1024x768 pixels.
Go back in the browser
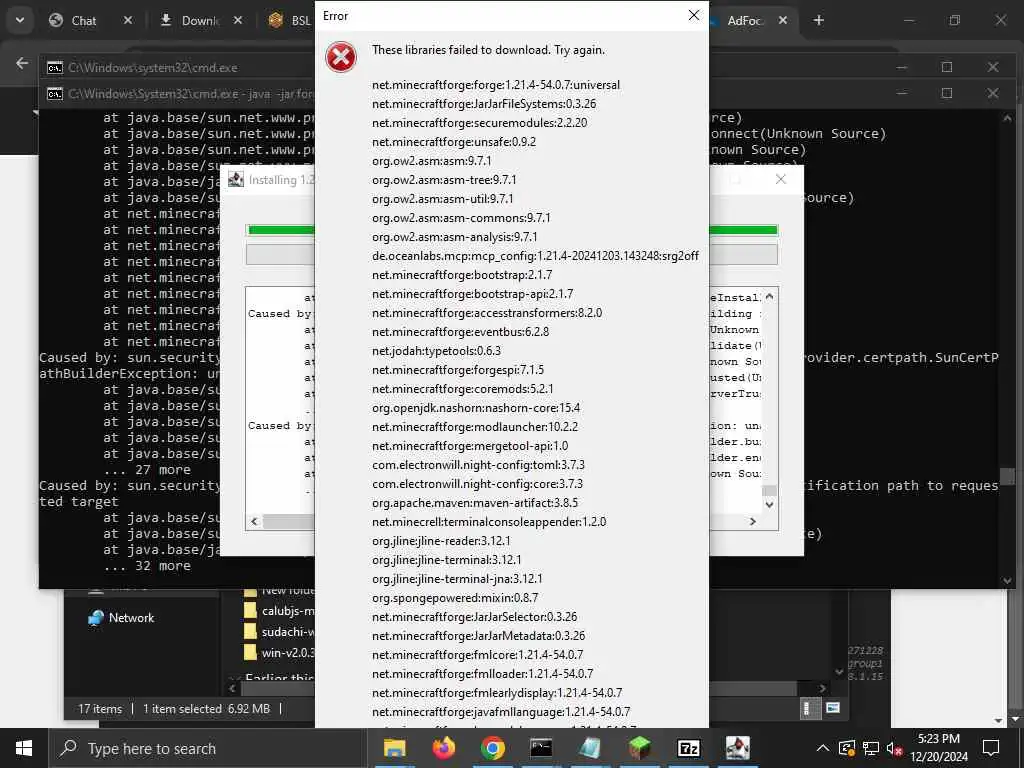coord(22,63)
